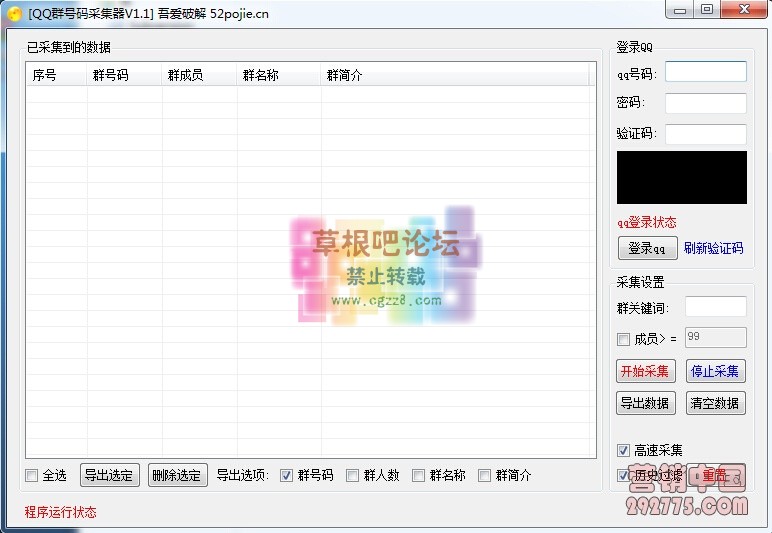The image size is (772, 533).
Task: Close the QQ群号码采集器 window
Action: (x=744, y=10)
